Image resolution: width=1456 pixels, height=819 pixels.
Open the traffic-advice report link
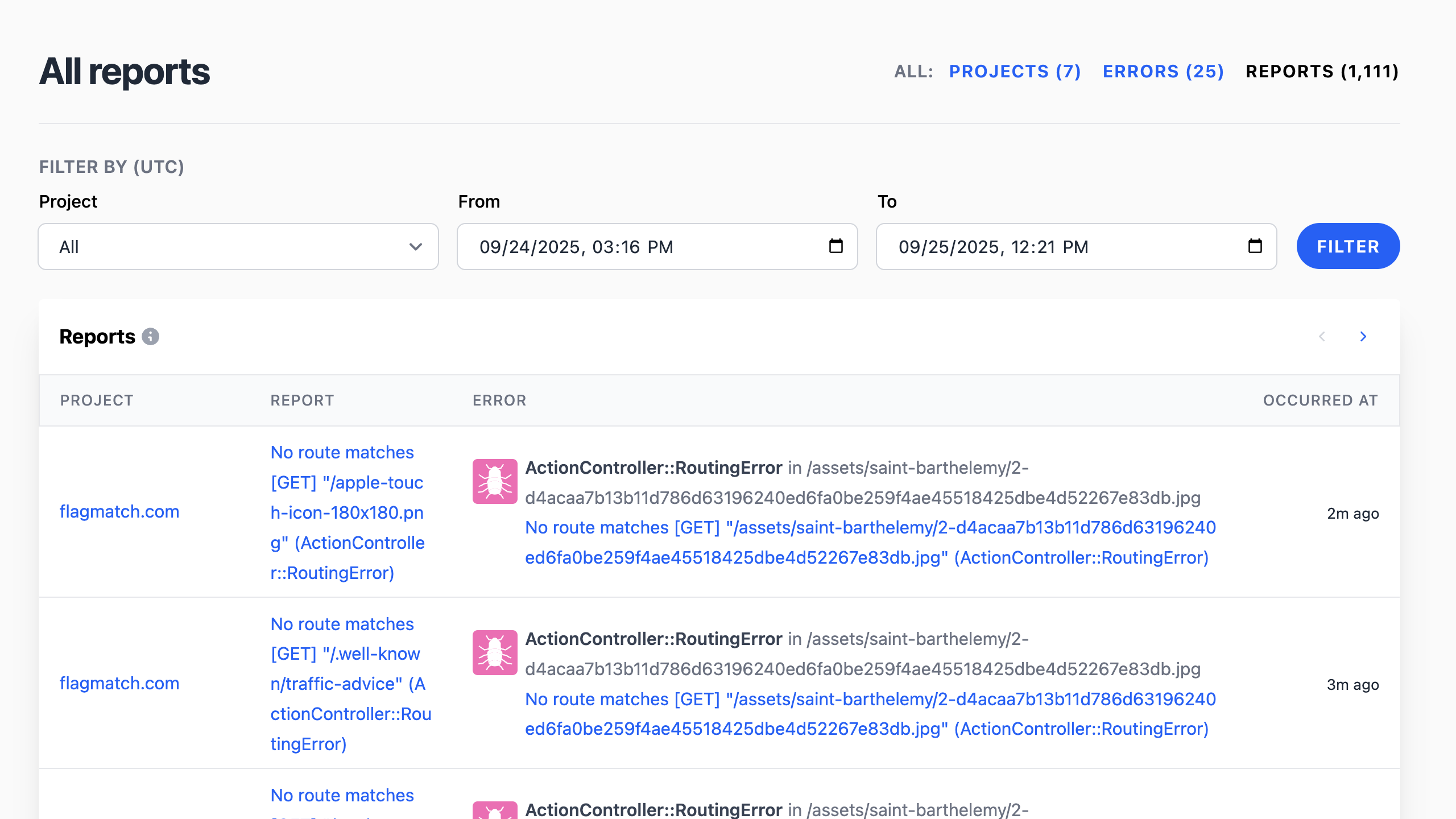(351, 684)
